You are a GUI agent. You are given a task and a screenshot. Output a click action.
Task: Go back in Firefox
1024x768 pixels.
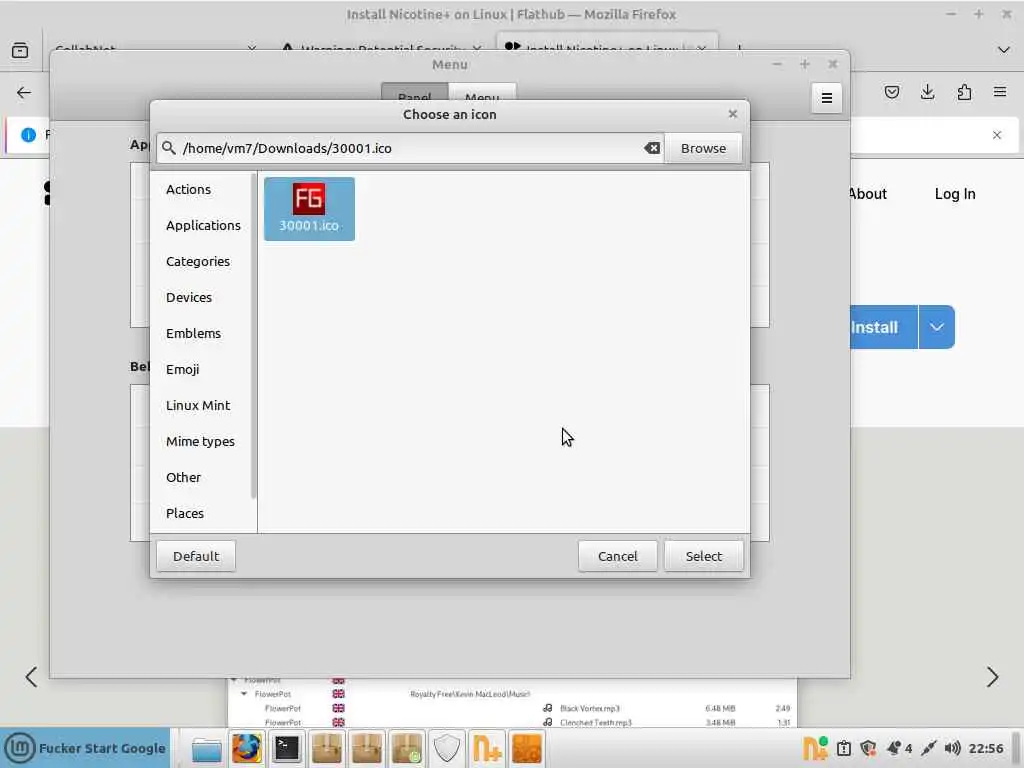coord(24,93)
